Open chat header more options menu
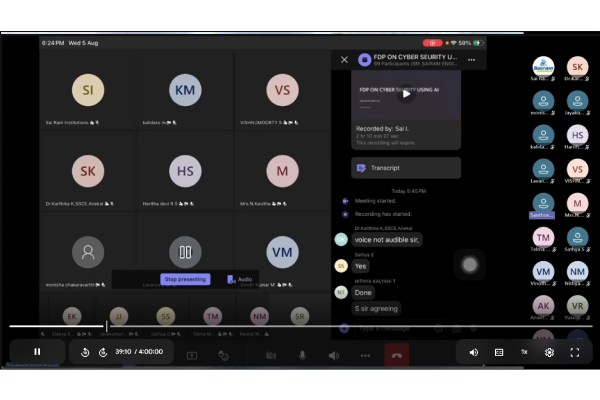Screen dimensions: 600x400 coord(471,60)
